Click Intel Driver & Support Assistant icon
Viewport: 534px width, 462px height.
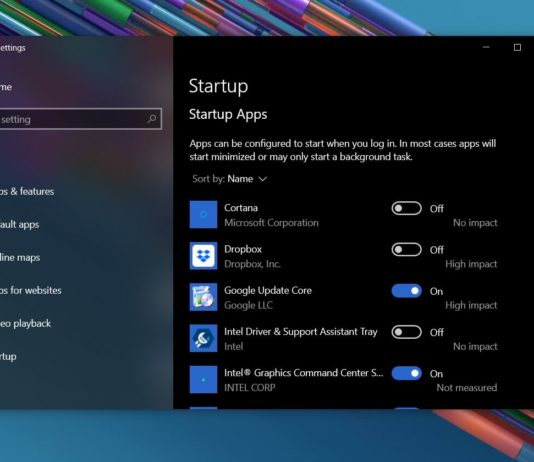click(203, 338)
